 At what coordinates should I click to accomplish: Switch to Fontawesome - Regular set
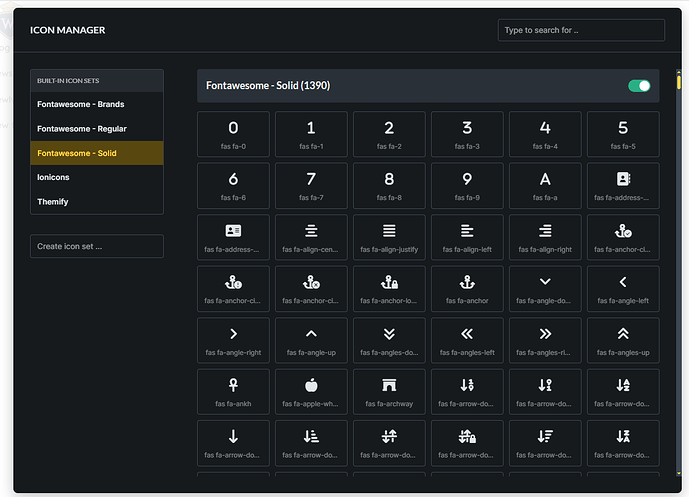97,129
